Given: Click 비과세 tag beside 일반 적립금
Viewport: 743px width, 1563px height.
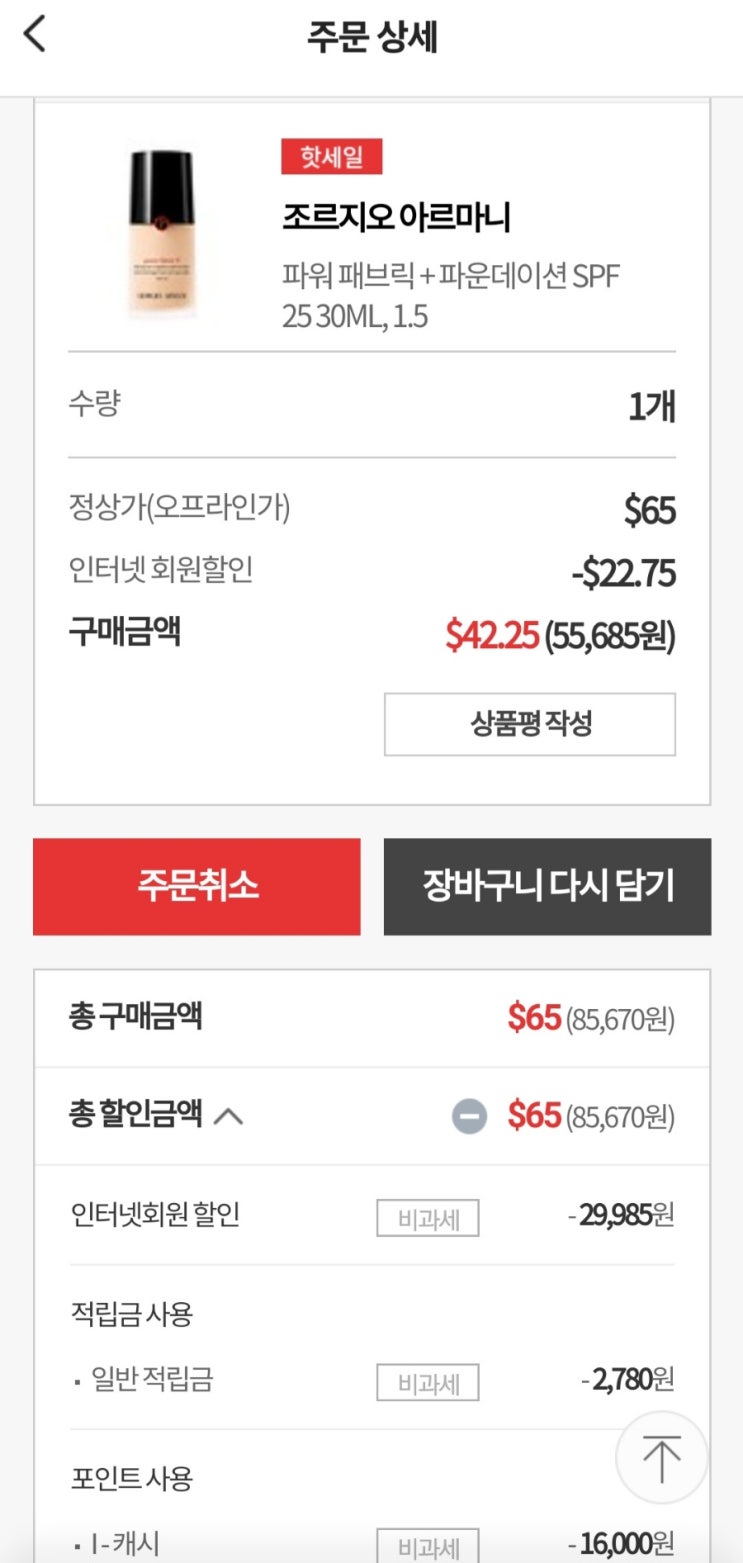Looking at the screenshot, I should pyautogui.click(x=428, y=1383).
